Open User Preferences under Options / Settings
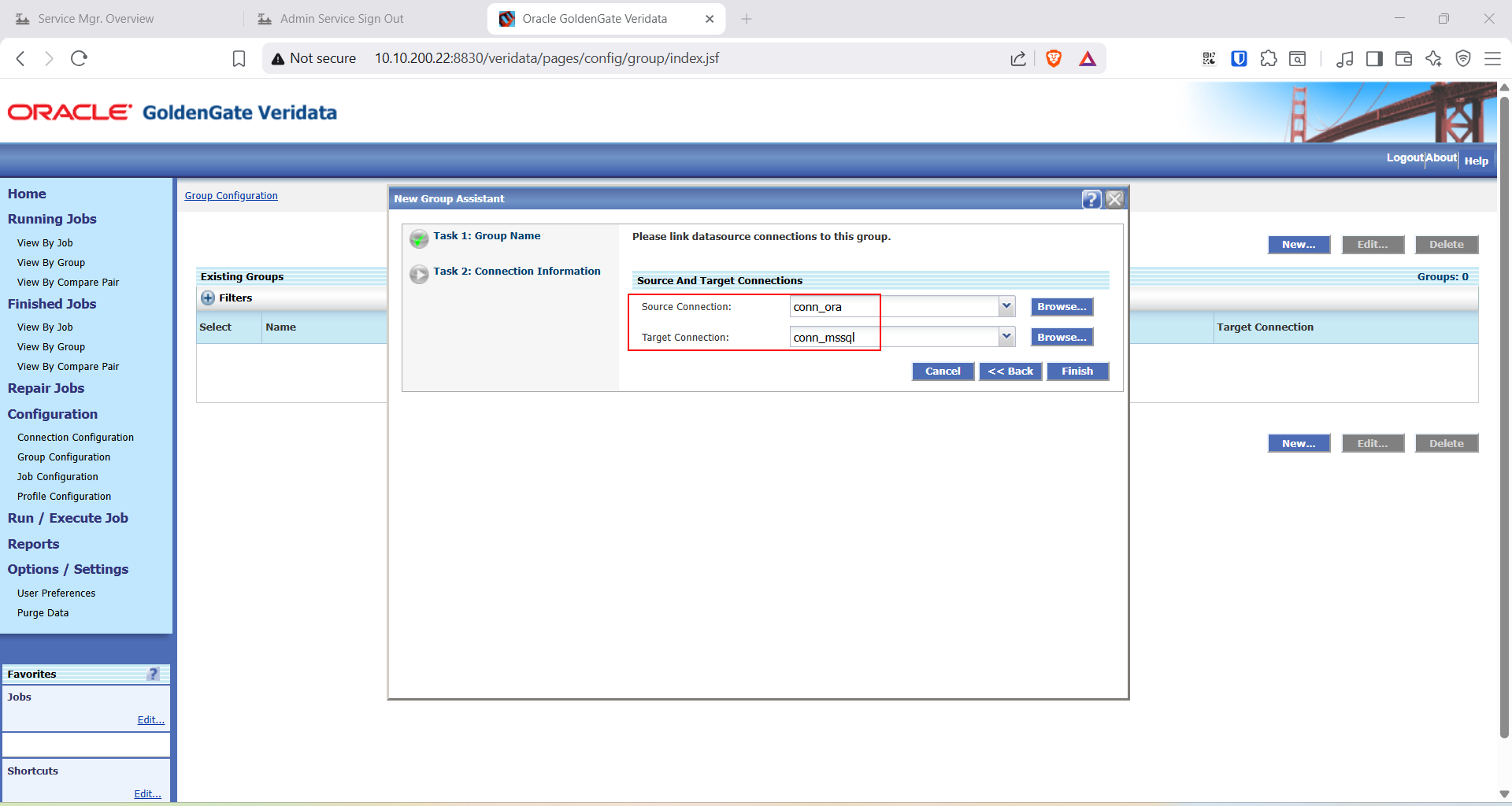Viewport: 1512px width, 806px height. pyautogui.click(x=56, y=593)
